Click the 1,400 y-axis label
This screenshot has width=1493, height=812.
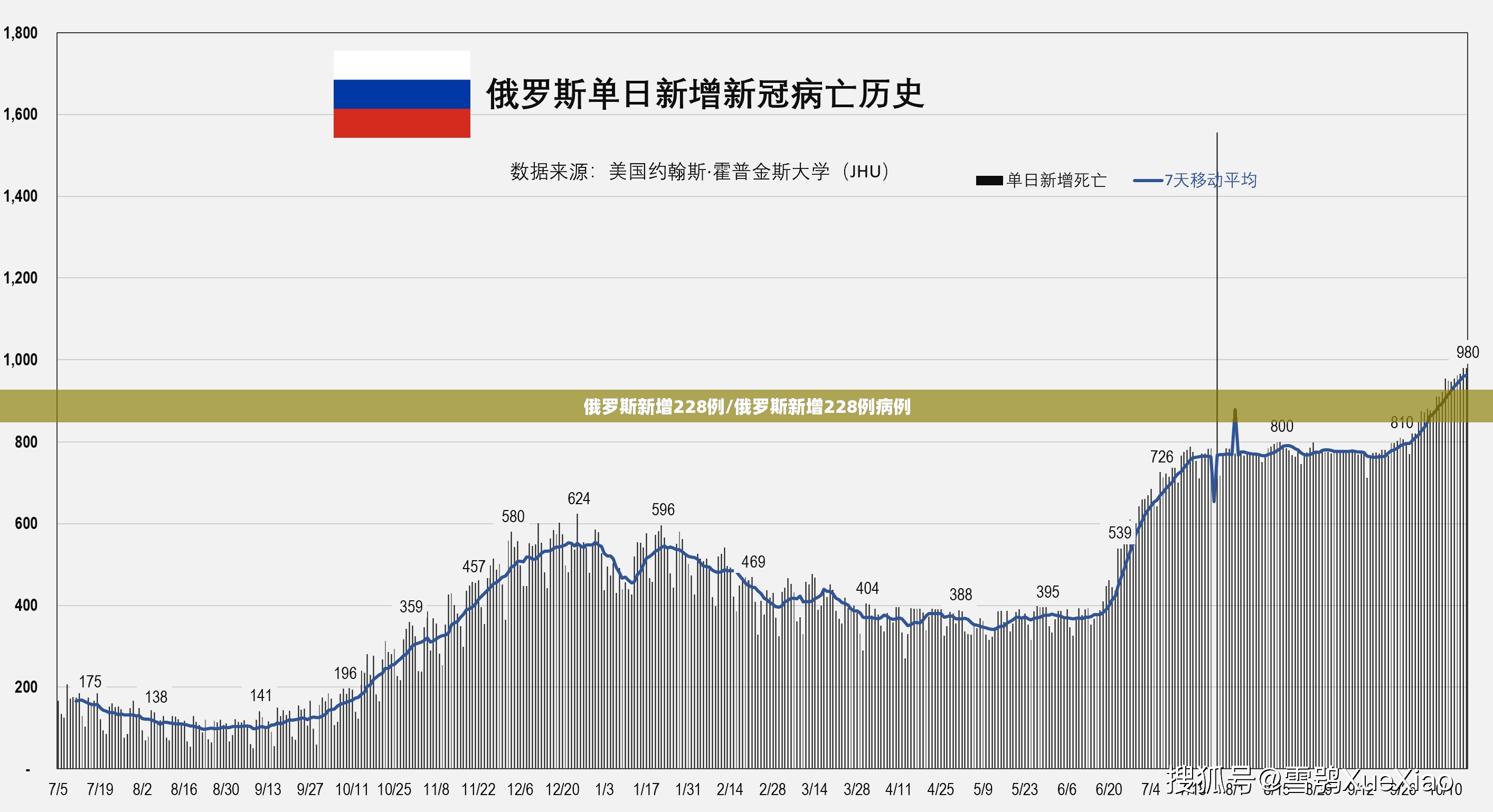pyautogui.click(x=20, y=196)
